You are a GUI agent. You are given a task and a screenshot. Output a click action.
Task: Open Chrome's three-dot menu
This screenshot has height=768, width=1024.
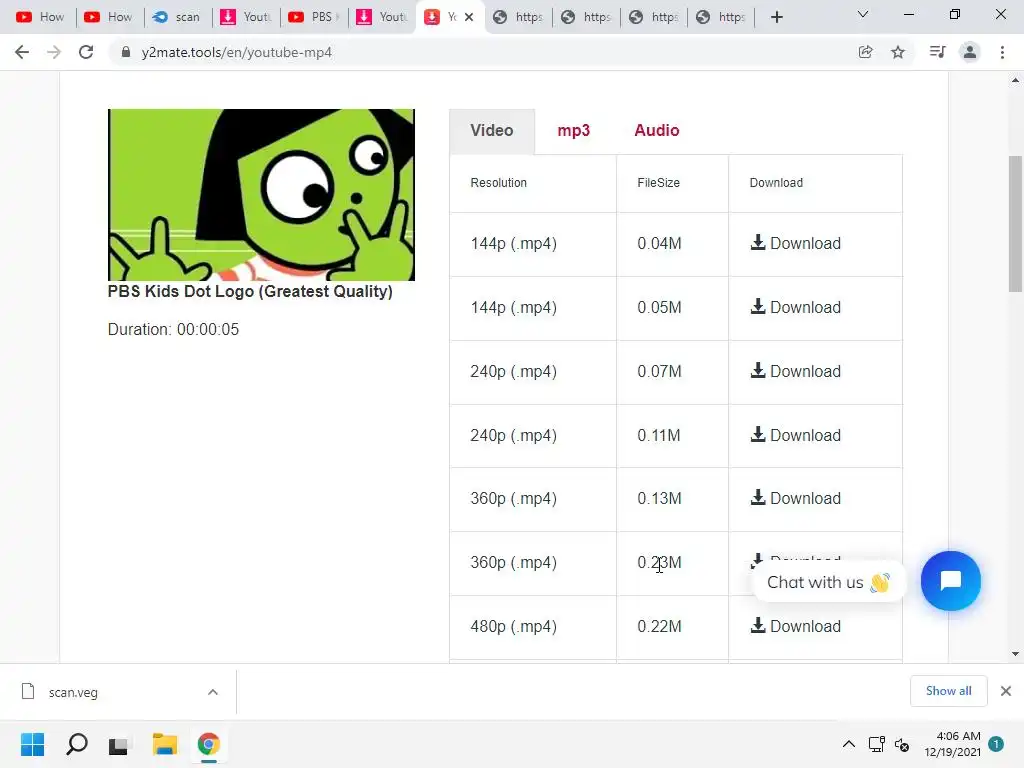tap(1002, 52)
